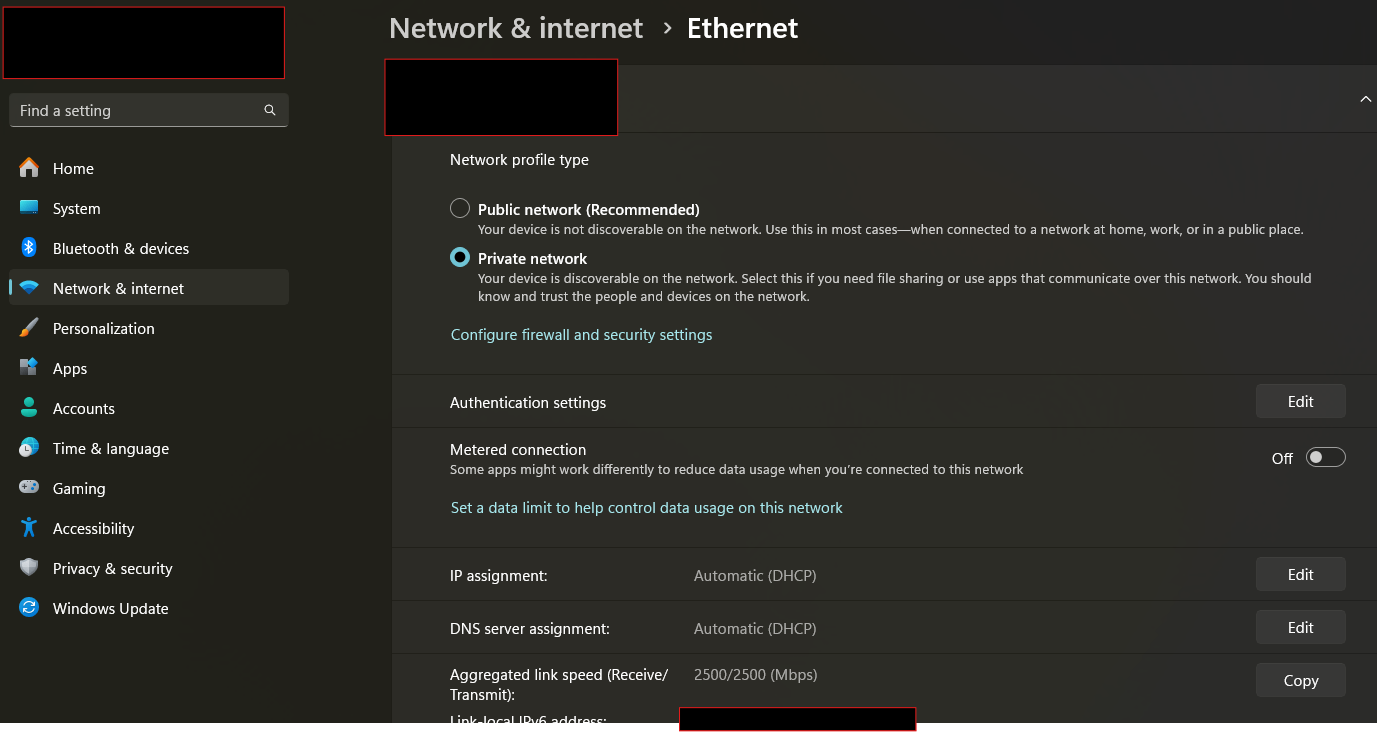Click the Find a setting field

[x=135, y=110]
